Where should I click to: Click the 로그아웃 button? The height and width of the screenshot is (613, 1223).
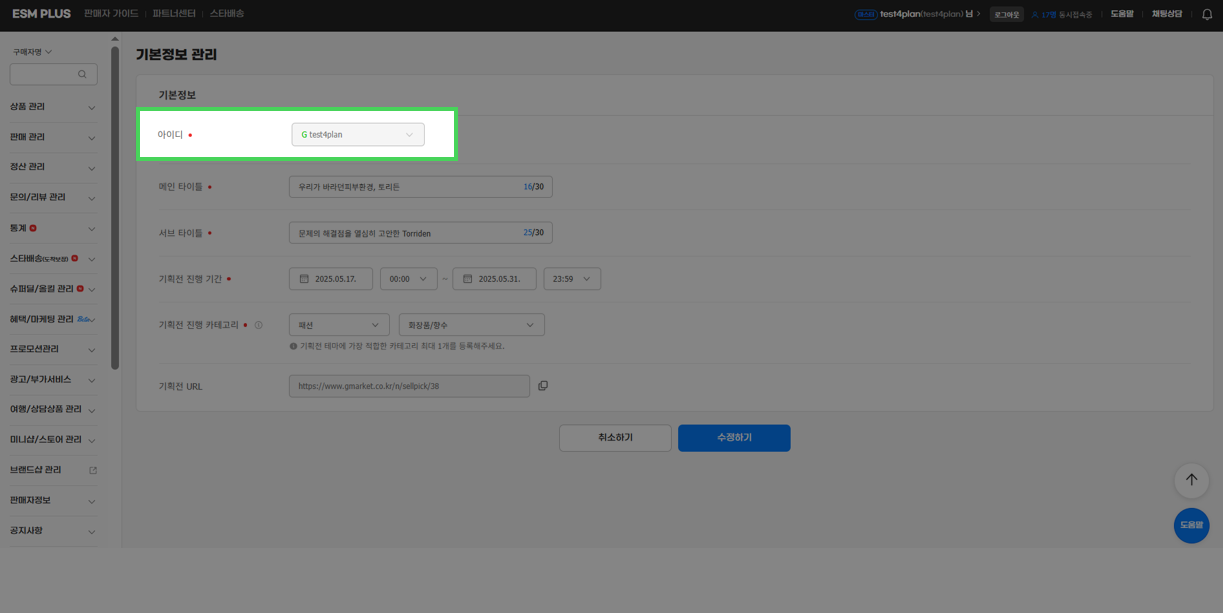(x=1007, y=15)
